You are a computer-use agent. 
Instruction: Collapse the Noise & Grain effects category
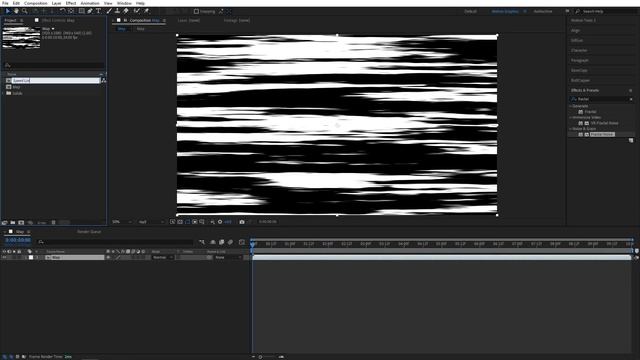coord(571,129)
